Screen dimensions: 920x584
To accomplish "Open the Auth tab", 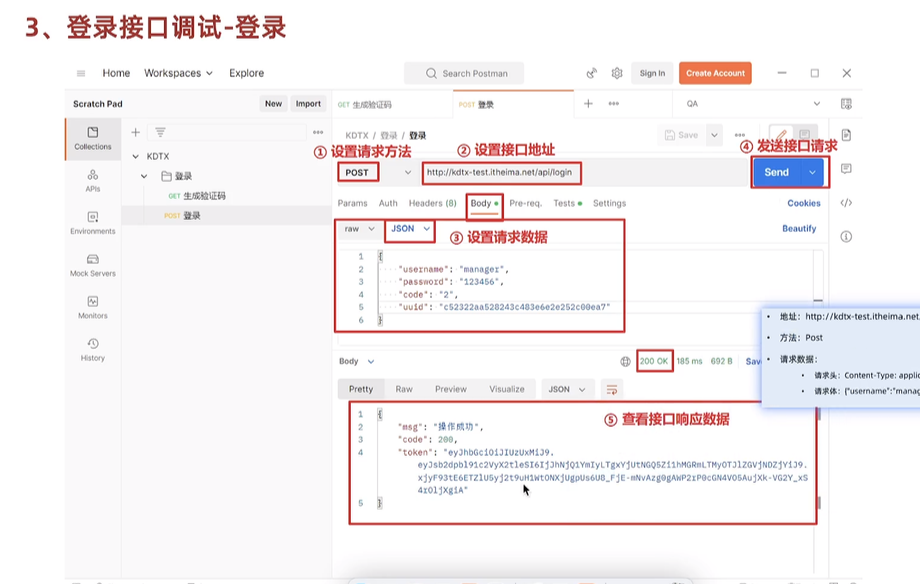I will [388, 203].
